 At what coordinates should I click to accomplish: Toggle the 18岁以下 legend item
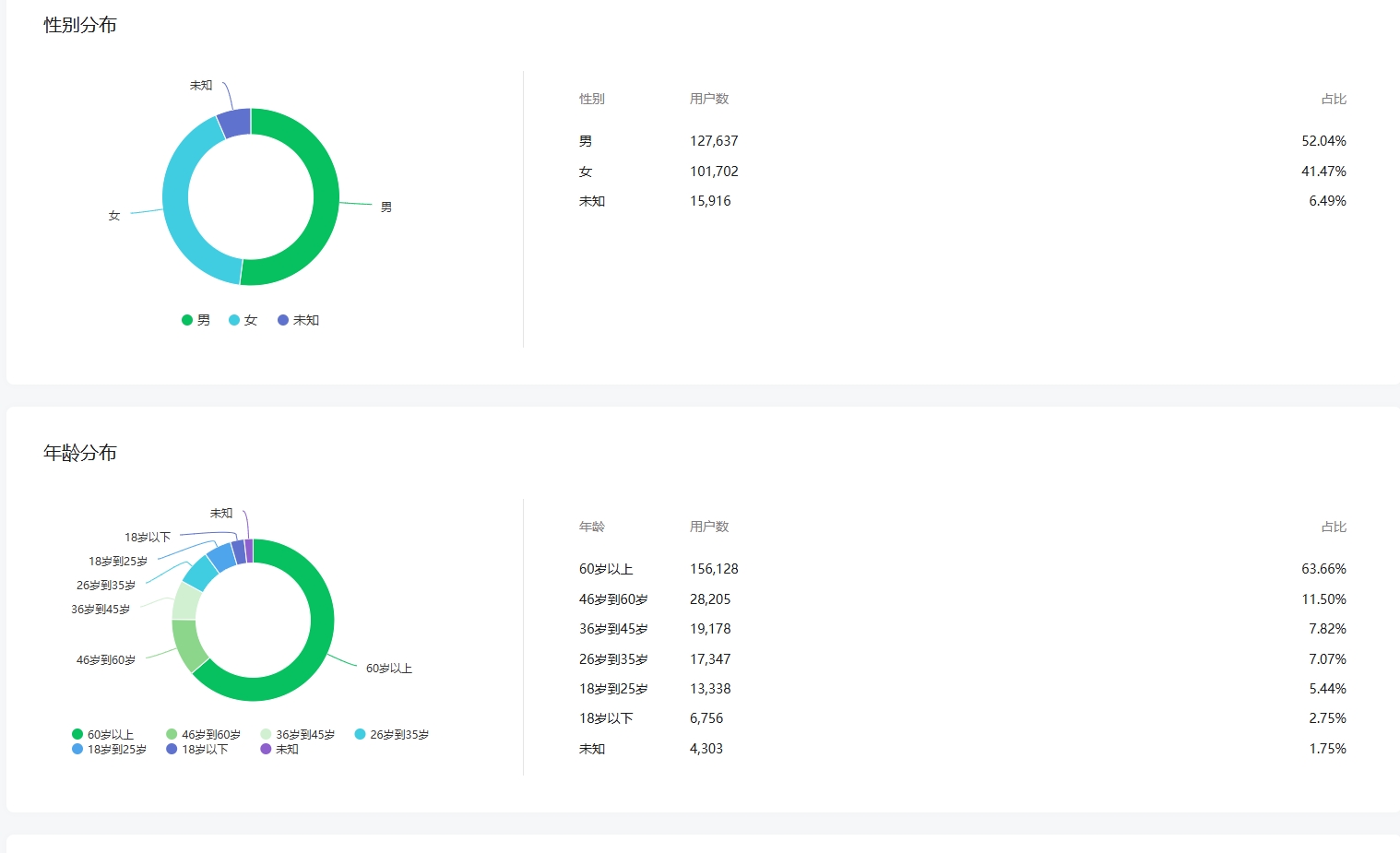(x=196, y=750)
